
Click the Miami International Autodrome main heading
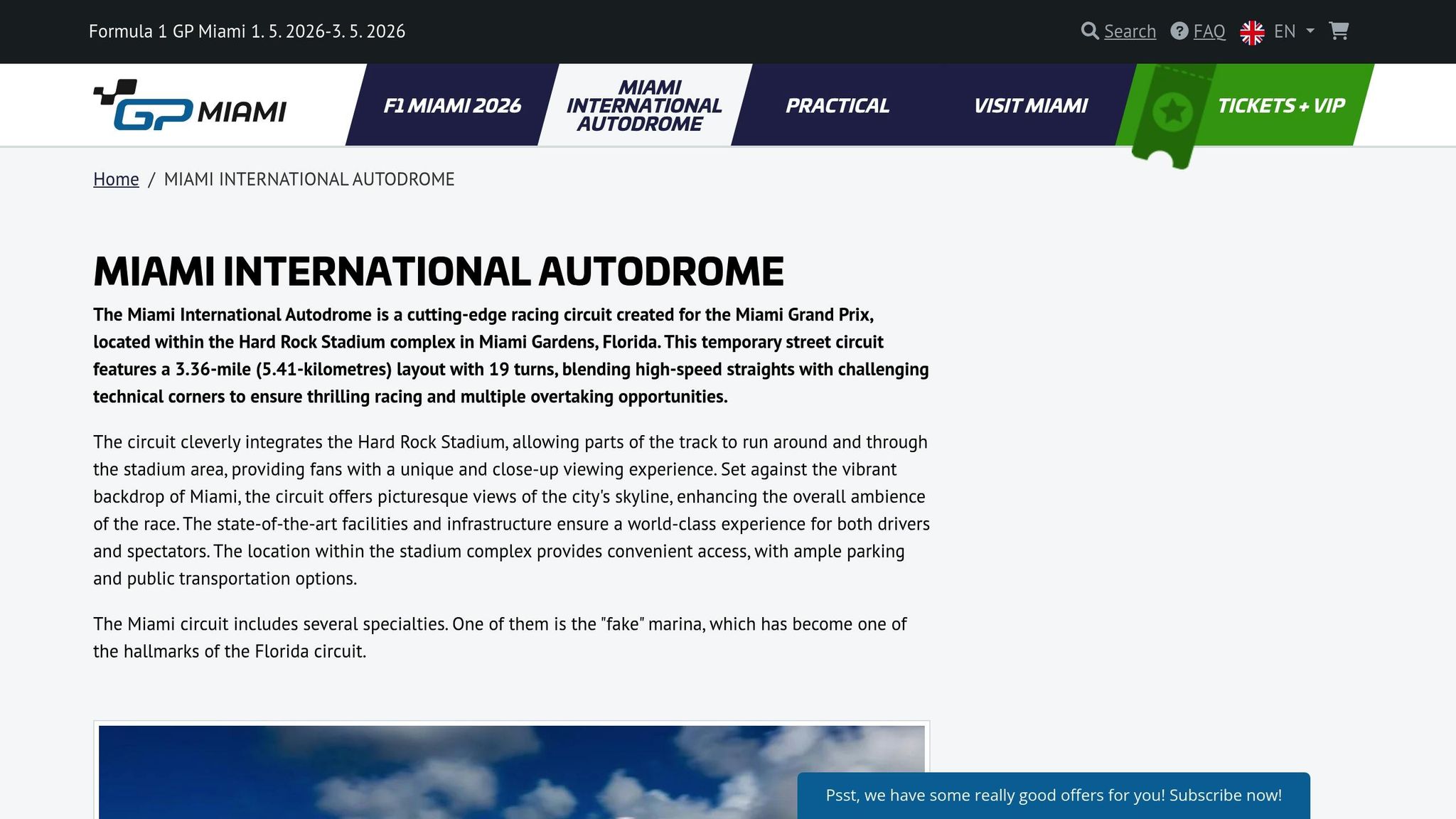click(439, 271)
